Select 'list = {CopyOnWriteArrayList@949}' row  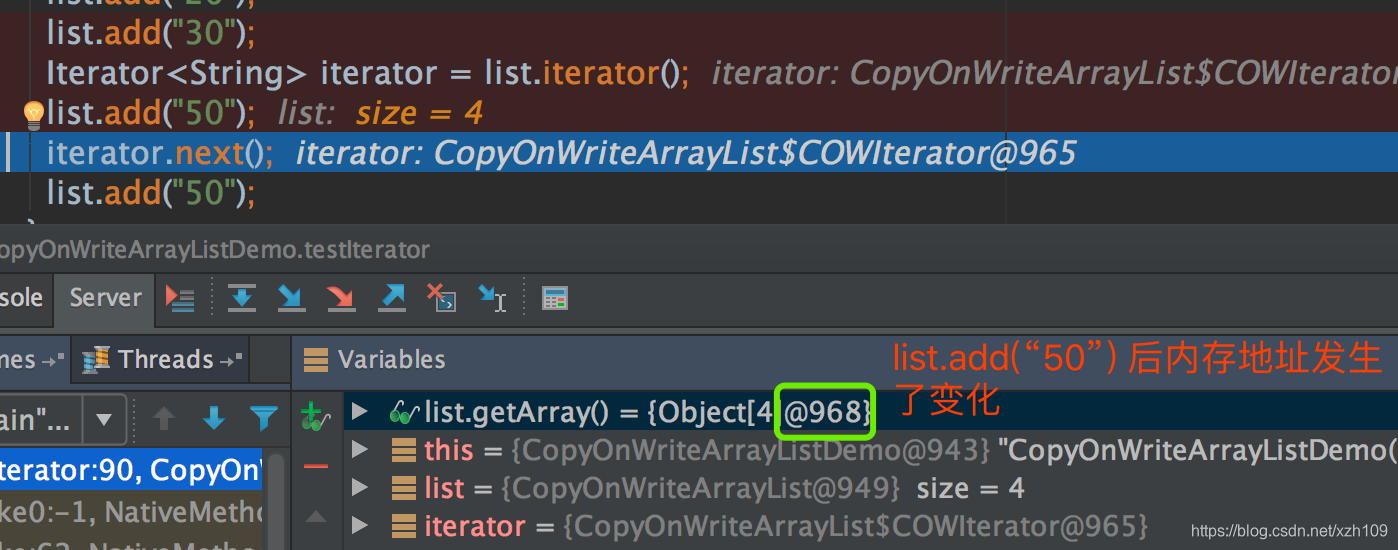click(870, 488)
